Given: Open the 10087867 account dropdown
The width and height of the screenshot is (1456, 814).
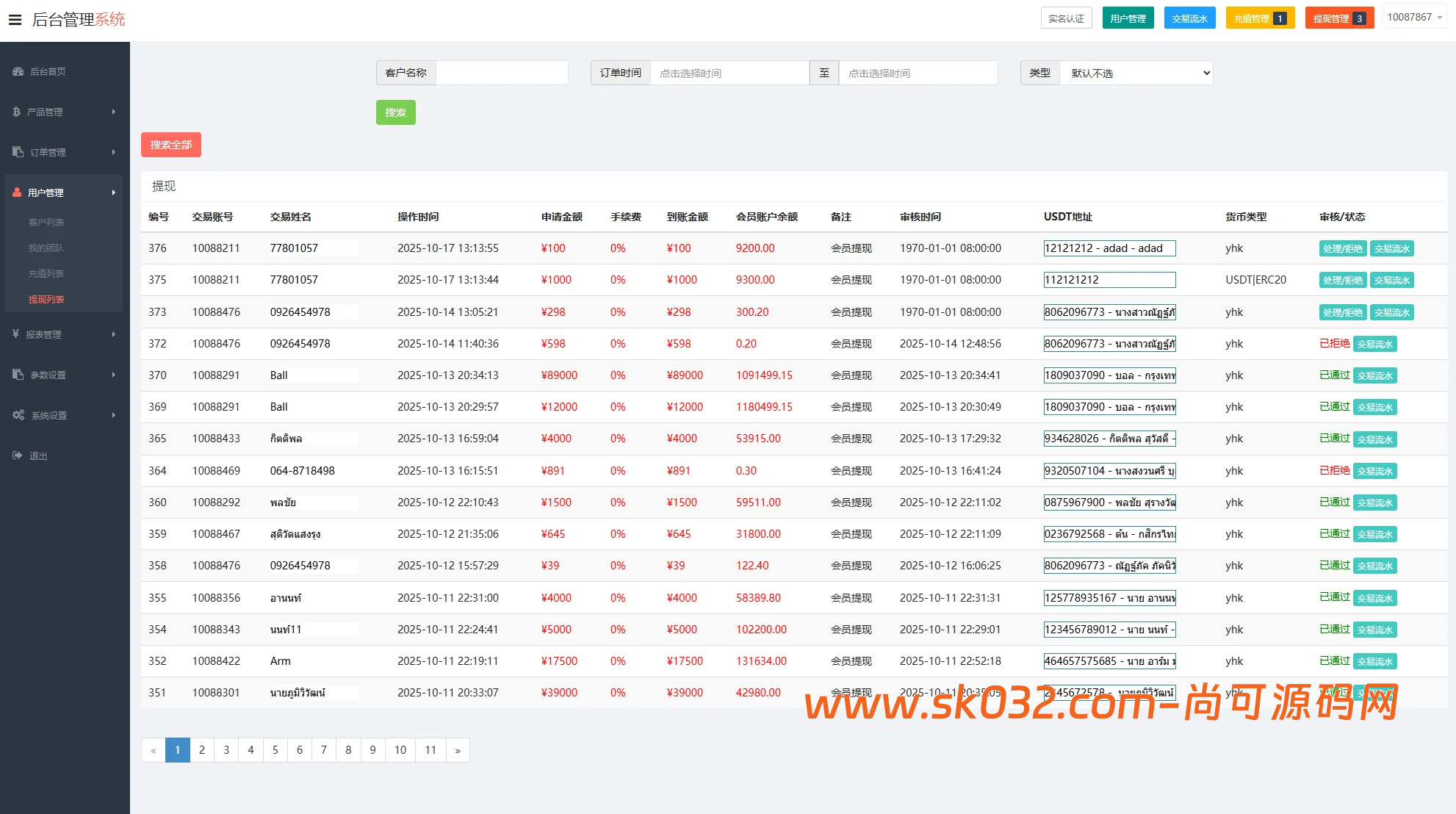Looking at the screenshot, I should pyautogui.click(x=1414, y=16).
